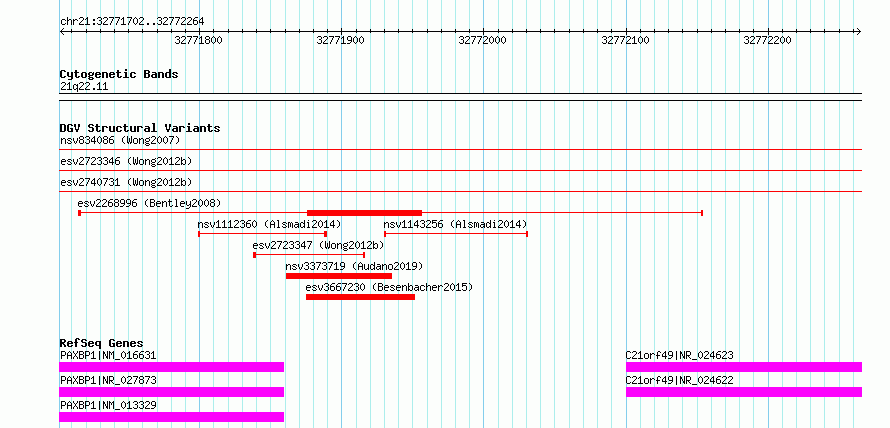890x428 pixels.
Task: Select the esv2723347 (Wong2012b) variant label
Action: (318, 245)
